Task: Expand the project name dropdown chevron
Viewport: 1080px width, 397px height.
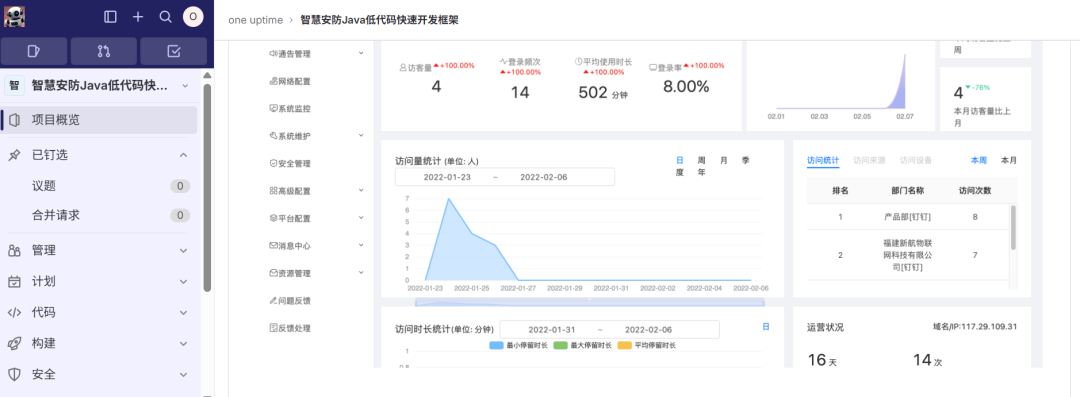Action: point(185,85)
